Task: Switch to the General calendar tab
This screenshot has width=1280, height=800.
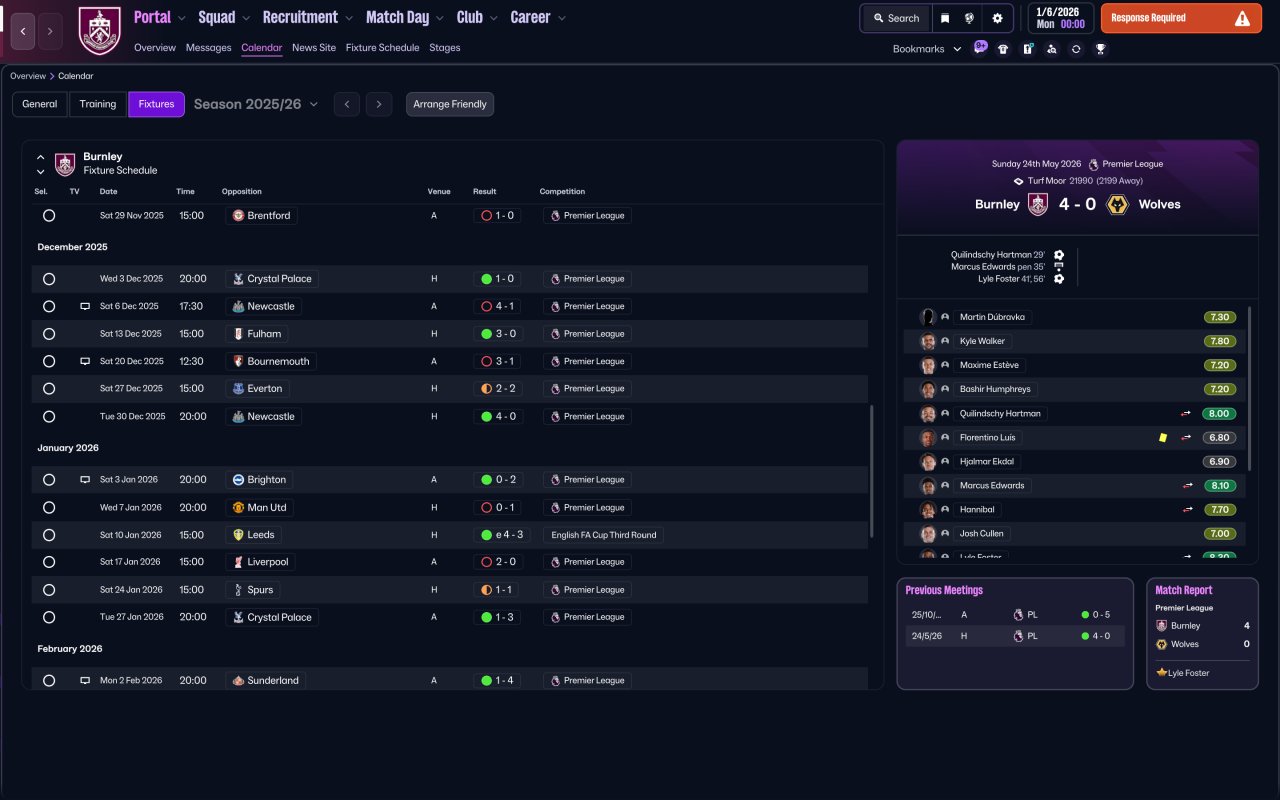Action: pos(40,104)
